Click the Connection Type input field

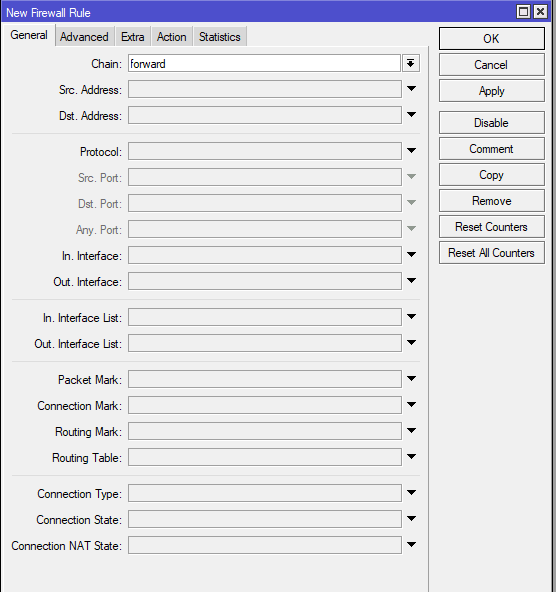click(265, 493)
